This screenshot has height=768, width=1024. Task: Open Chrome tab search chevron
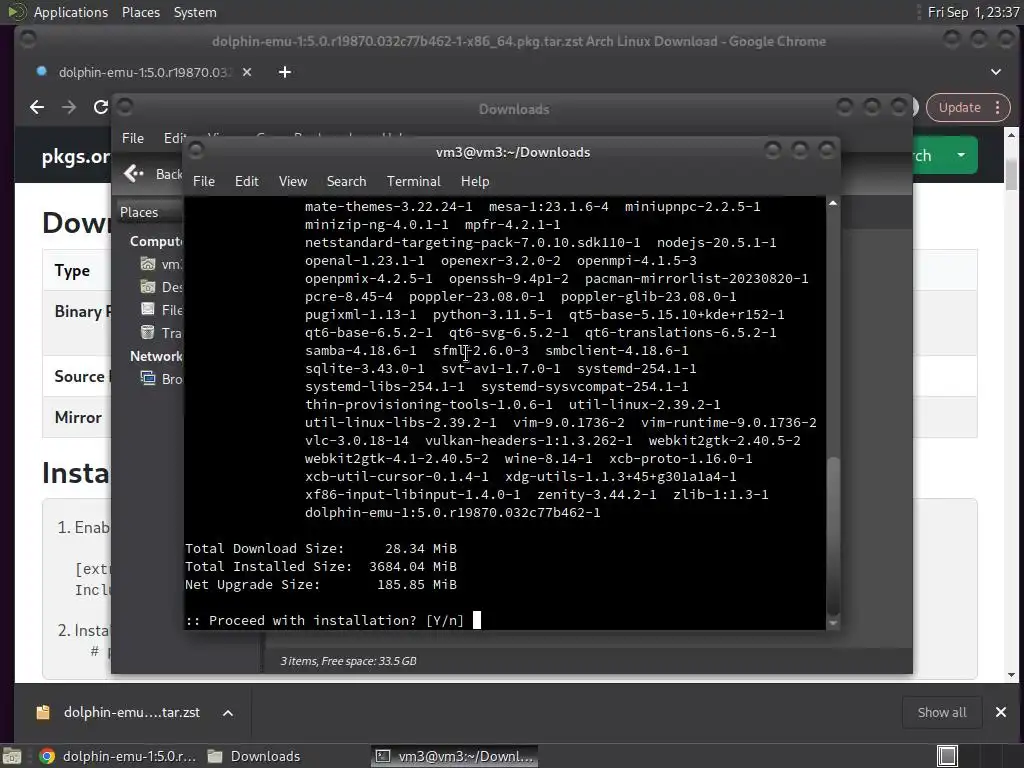coord(996,72)
